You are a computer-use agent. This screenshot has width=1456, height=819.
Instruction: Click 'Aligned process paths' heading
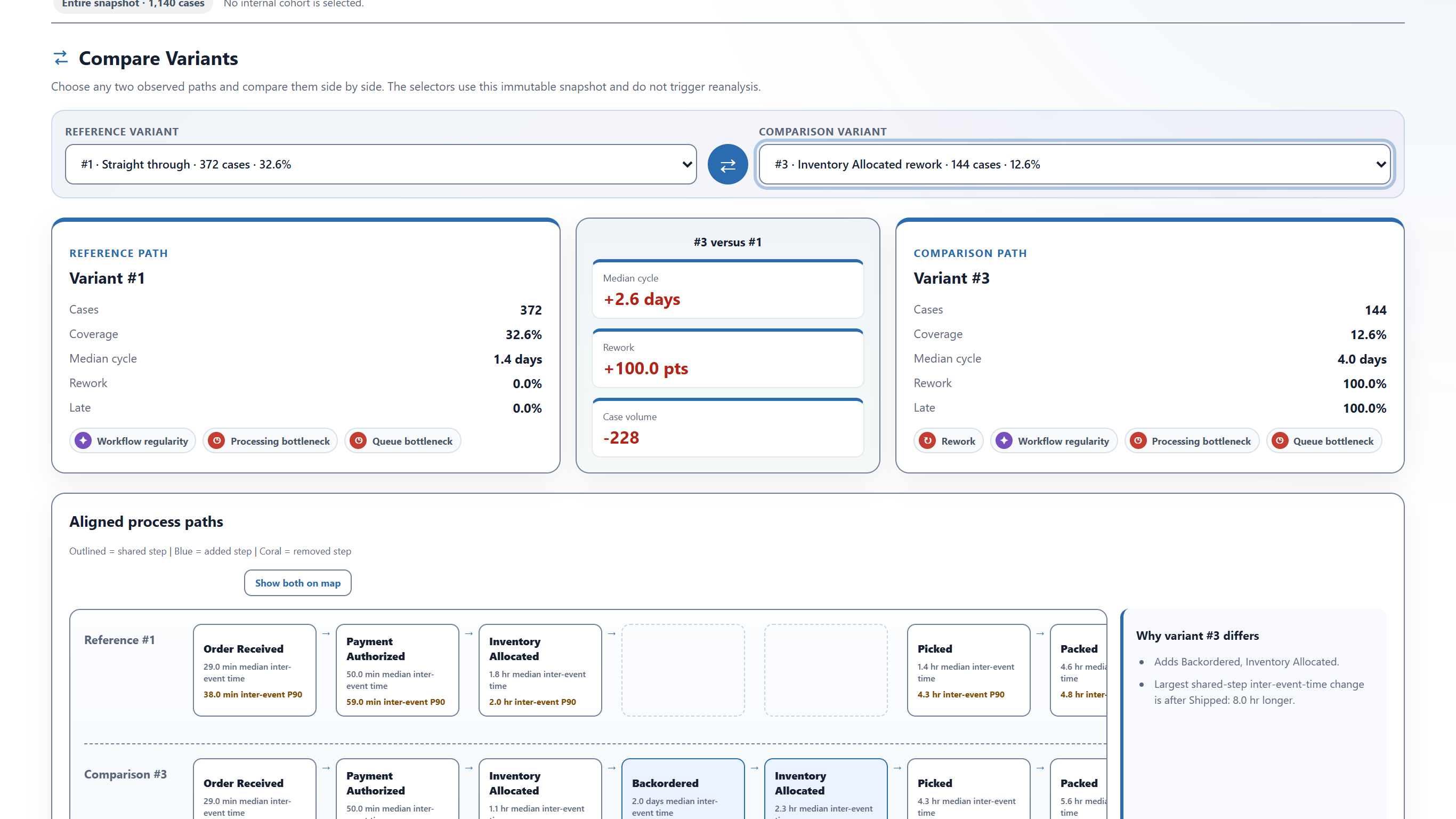(x=146, y=521)
